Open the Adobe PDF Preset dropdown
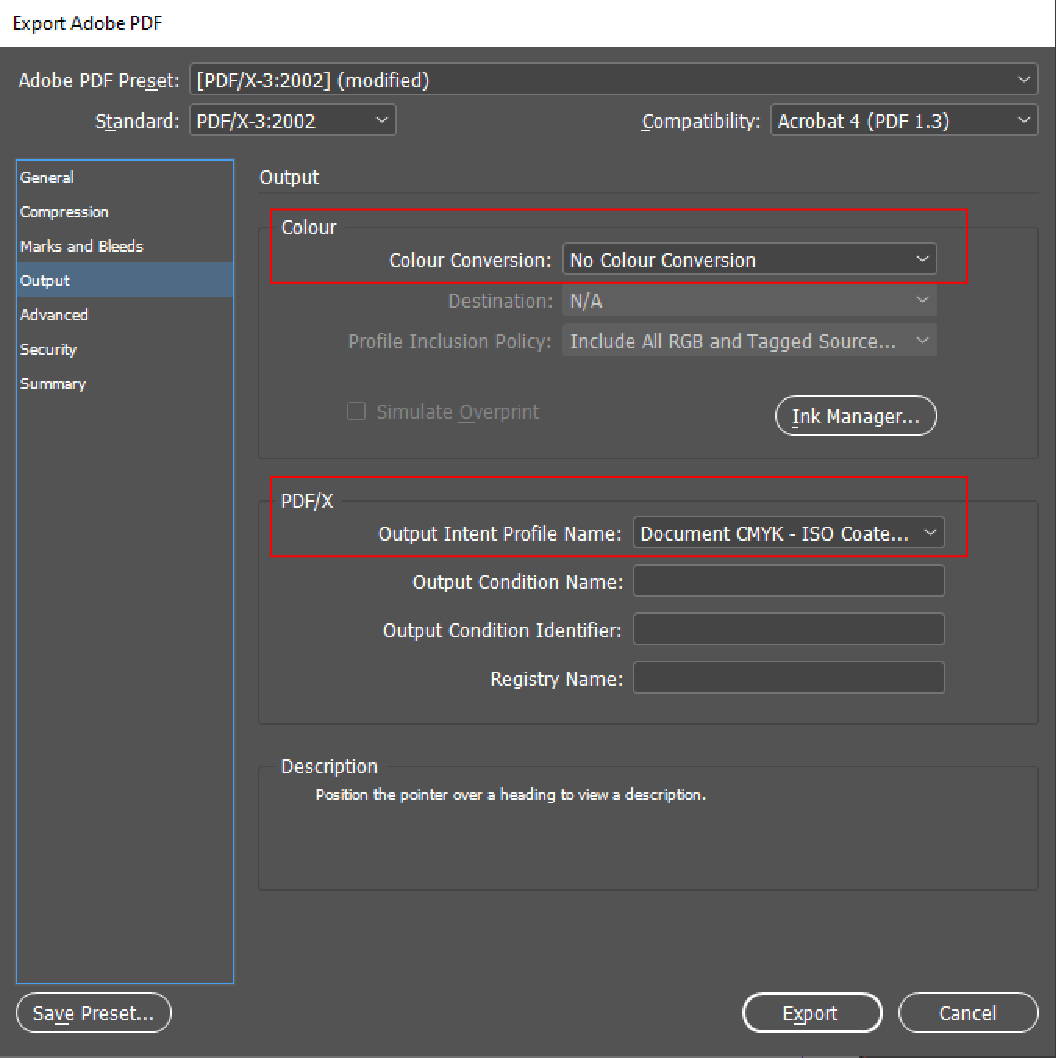The image size is (1056, 1058). pyautogui.click(x=614, y=80)
